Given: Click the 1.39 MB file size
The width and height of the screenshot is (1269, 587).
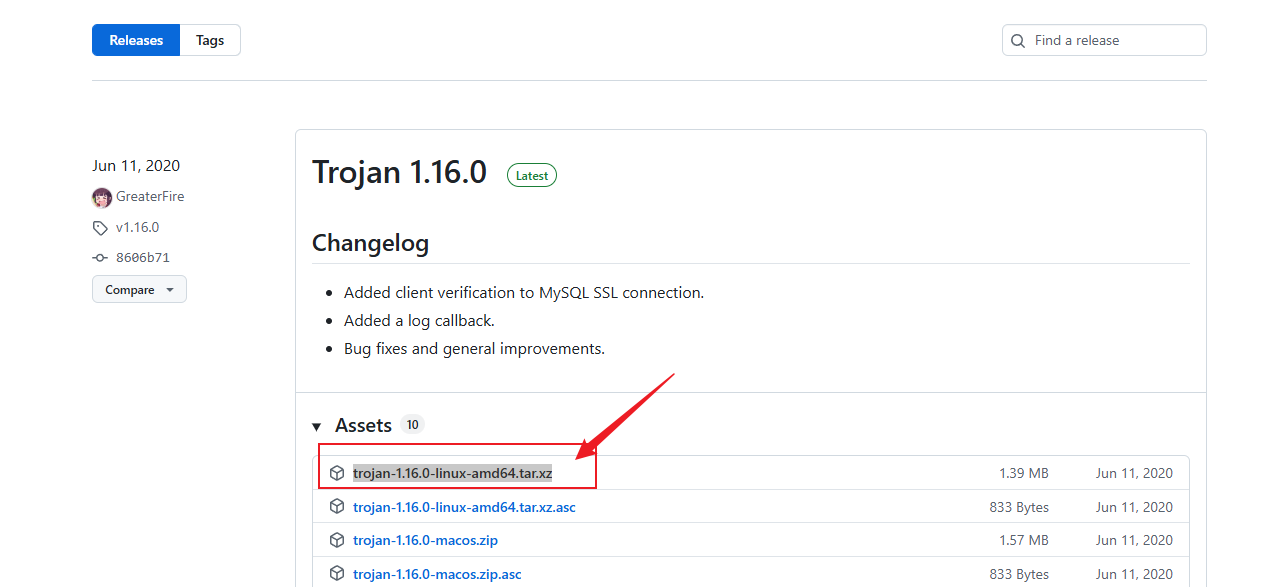Looking at the screenshot, I should 1024,473.
